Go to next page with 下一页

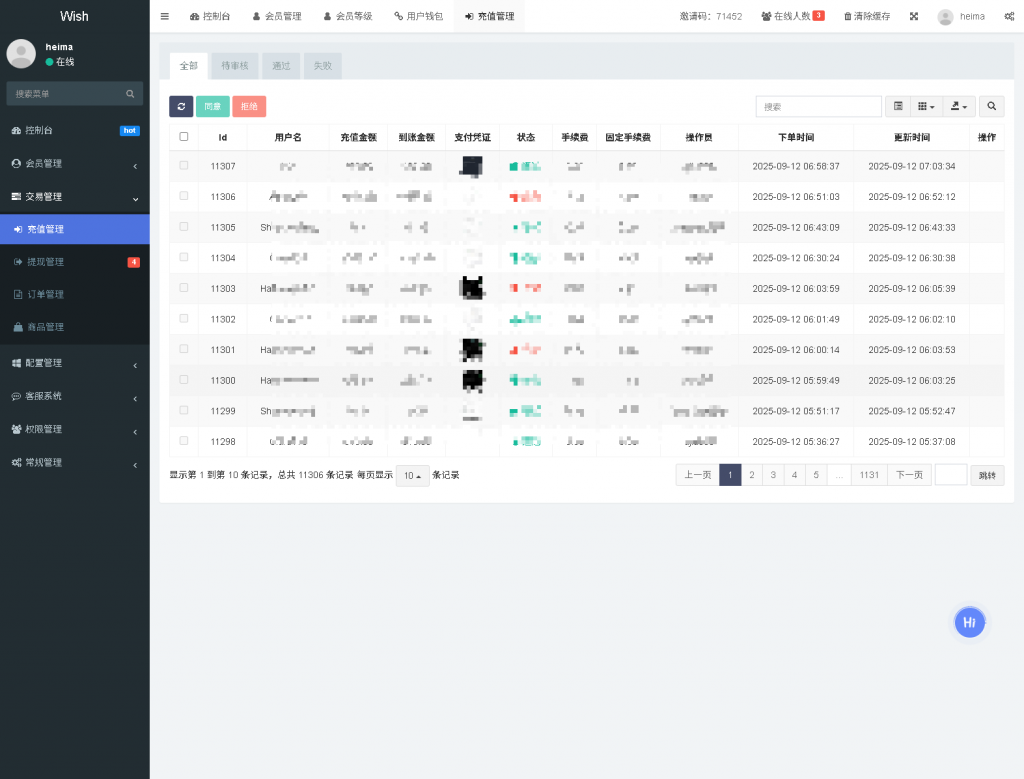pyautogui.click(x=909, y=475)
